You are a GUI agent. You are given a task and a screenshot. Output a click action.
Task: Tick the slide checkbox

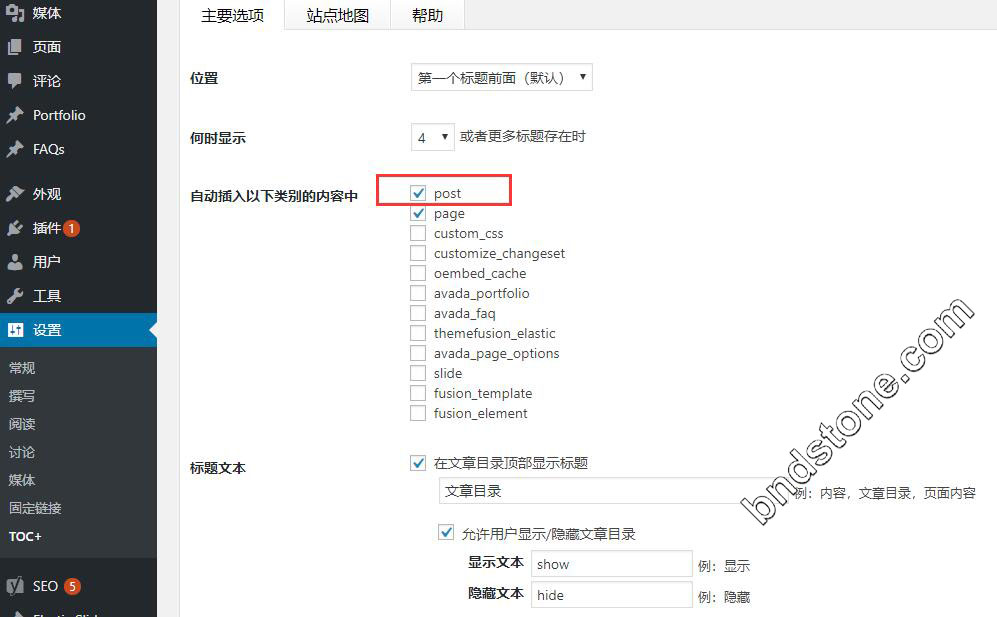(x=418, y=373)
